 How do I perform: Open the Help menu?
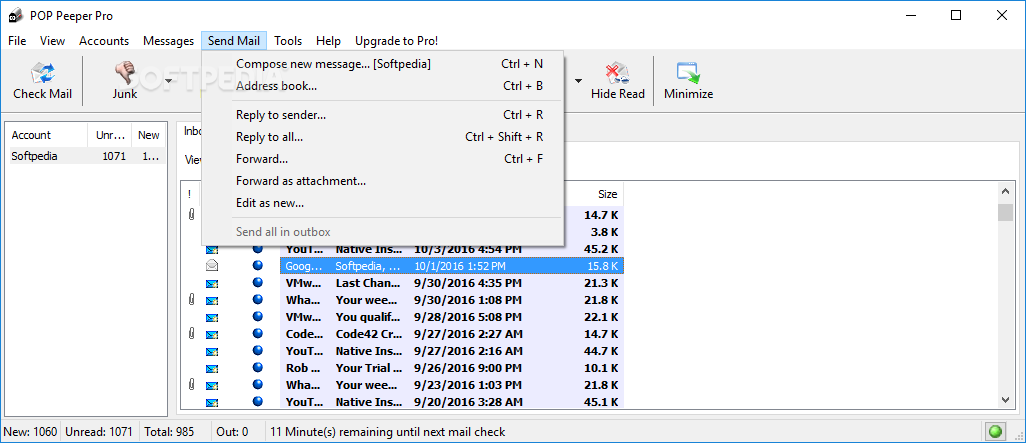tap(328, 41)
